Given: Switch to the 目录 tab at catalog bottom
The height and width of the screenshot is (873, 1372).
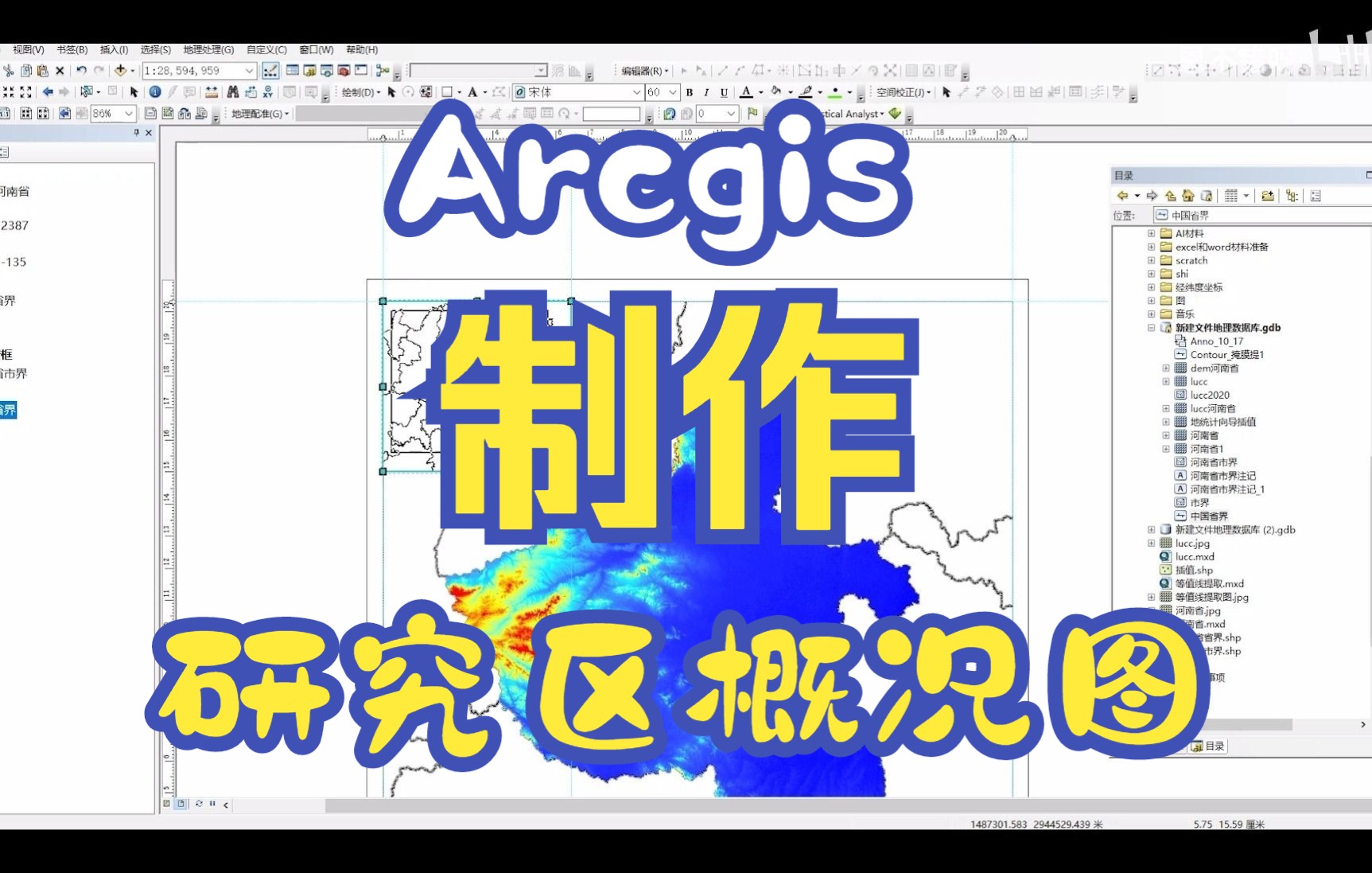Looking at the screenshot, I should point(1208,746).
